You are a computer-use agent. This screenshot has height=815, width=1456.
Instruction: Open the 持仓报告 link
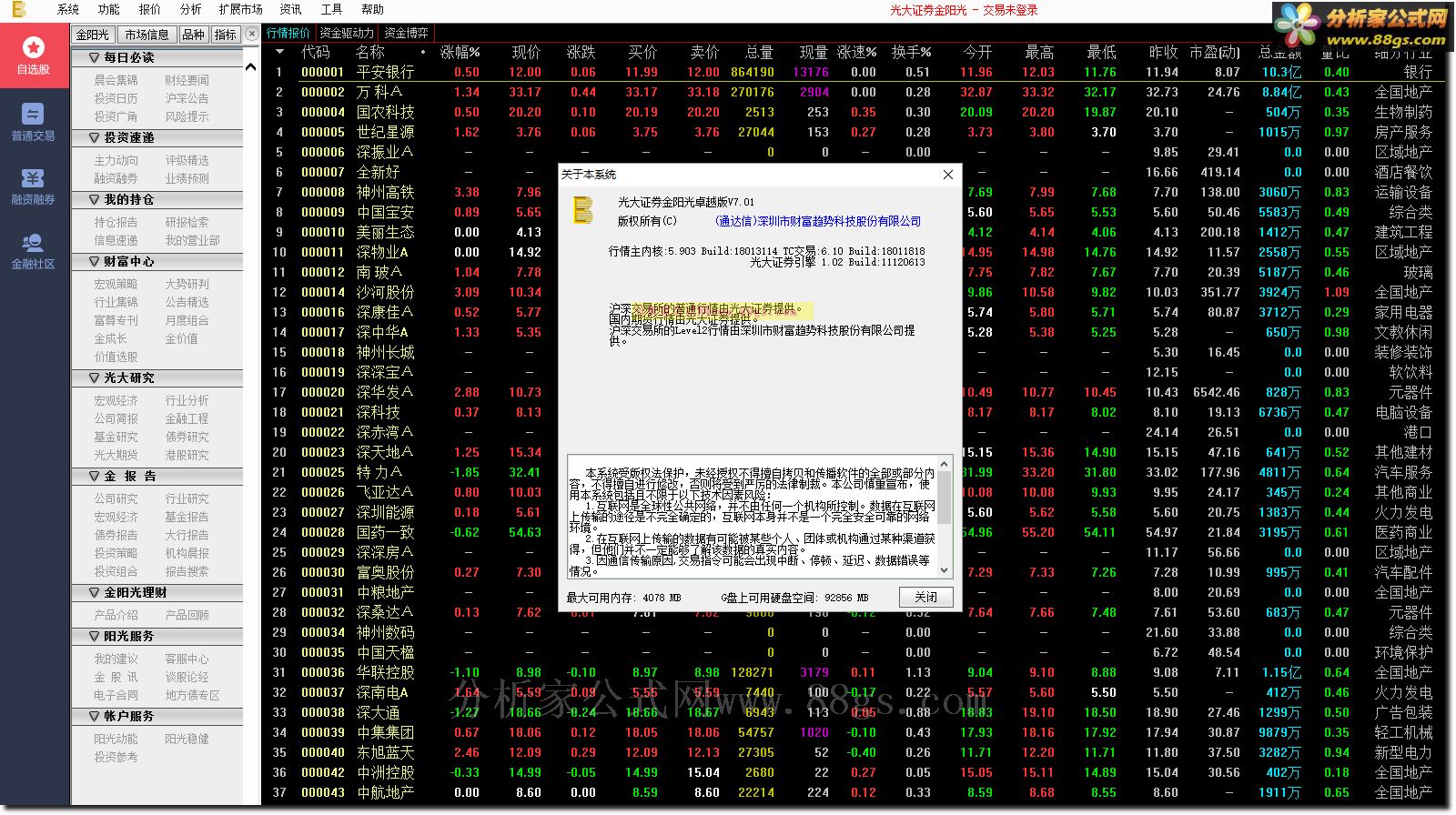(116, 222)
